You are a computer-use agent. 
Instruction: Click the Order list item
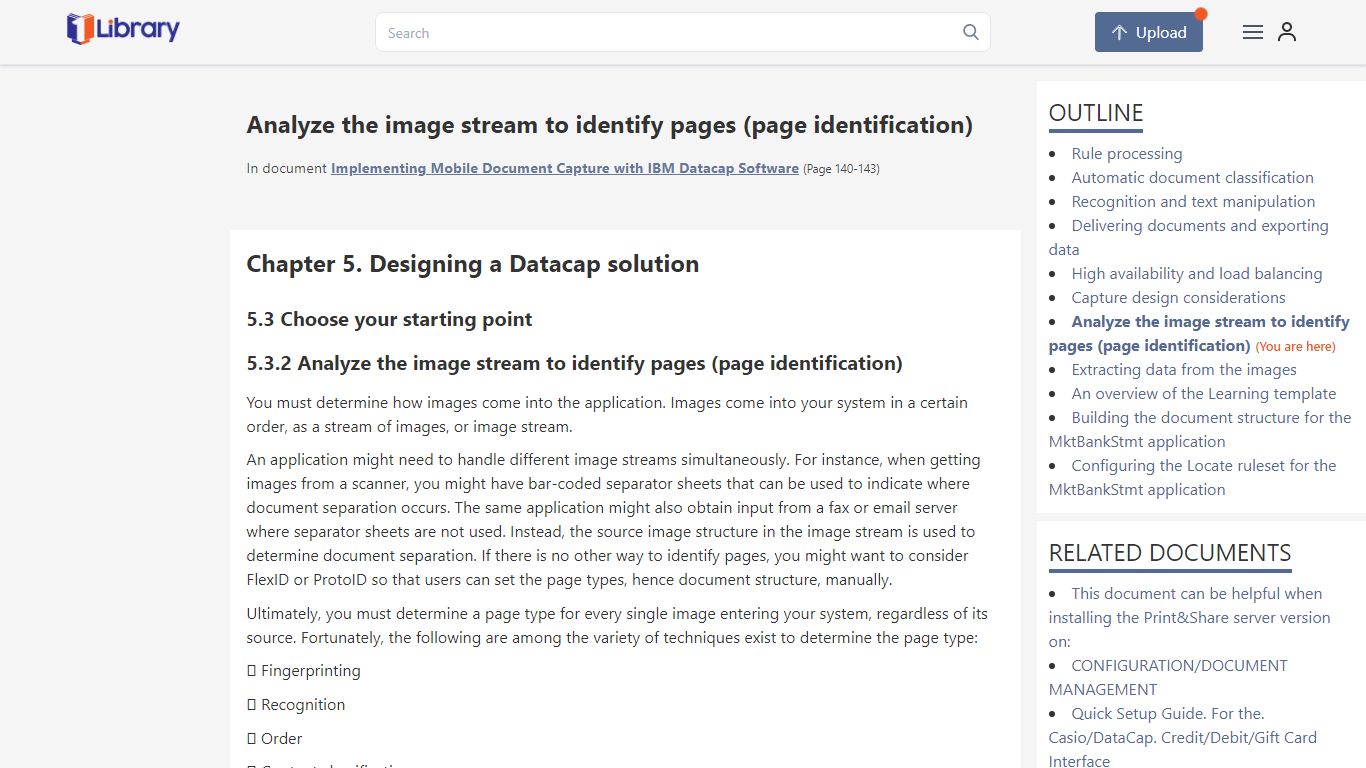(x=275, y=739)
